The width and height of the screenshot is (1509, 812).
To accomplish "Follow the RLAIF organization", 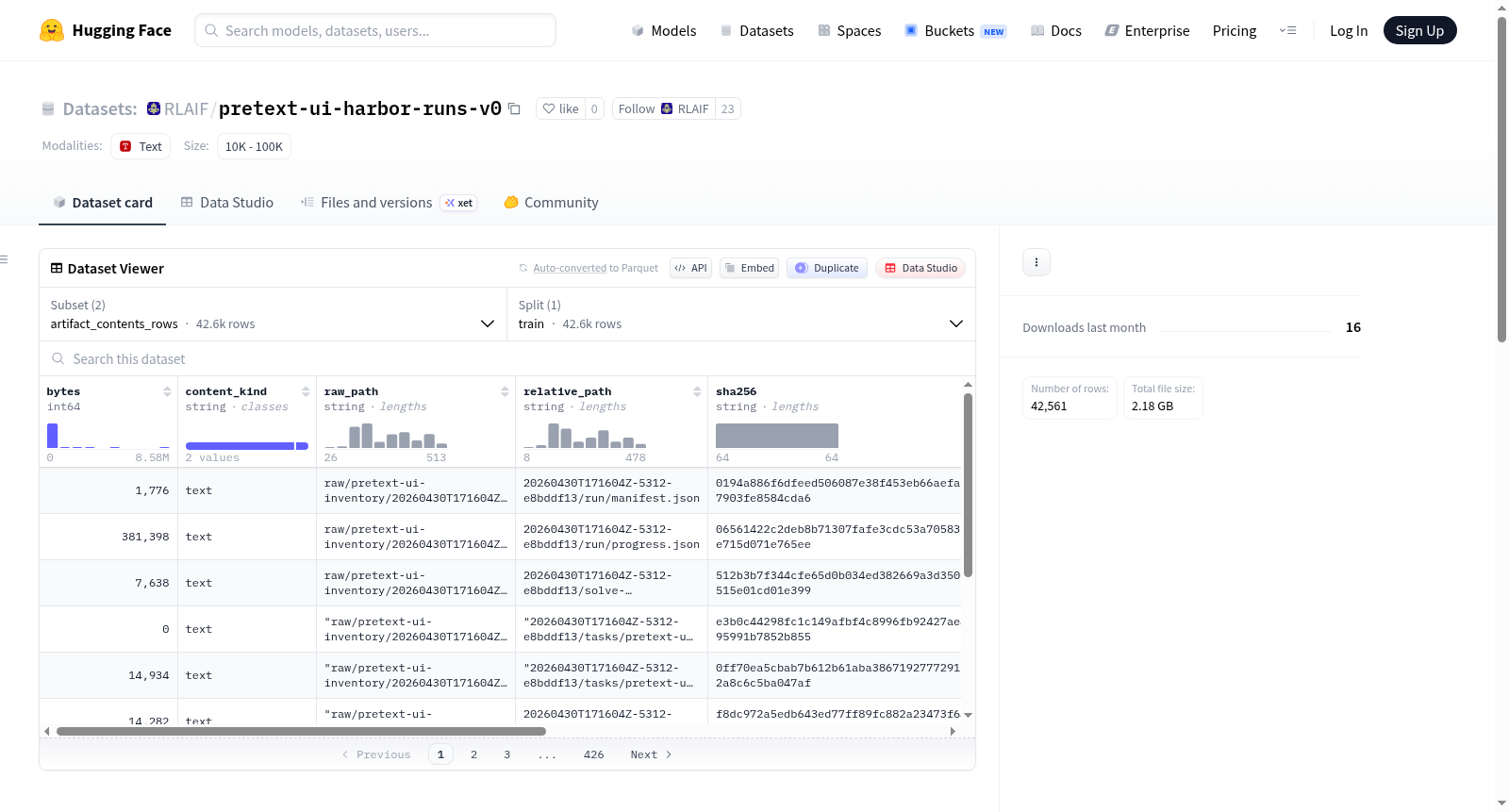I will pos(664,108).
